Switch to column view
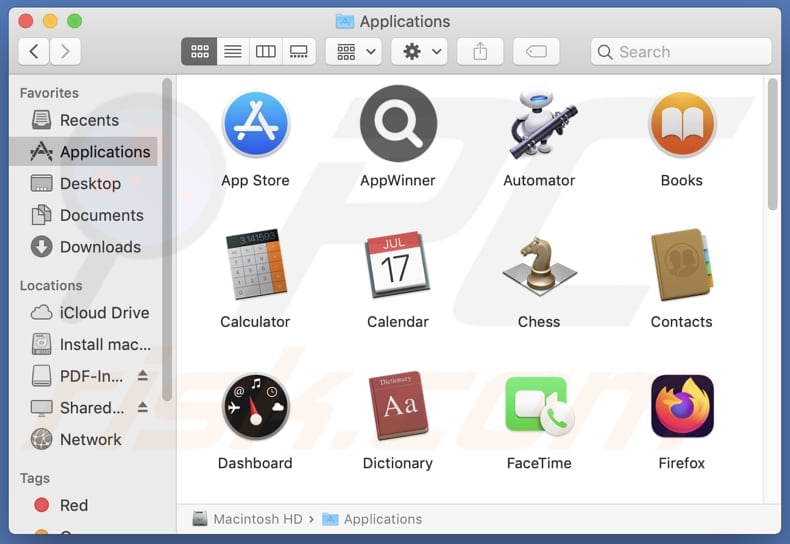The height and width of the screenshot is (544, 790). (266, 51)
